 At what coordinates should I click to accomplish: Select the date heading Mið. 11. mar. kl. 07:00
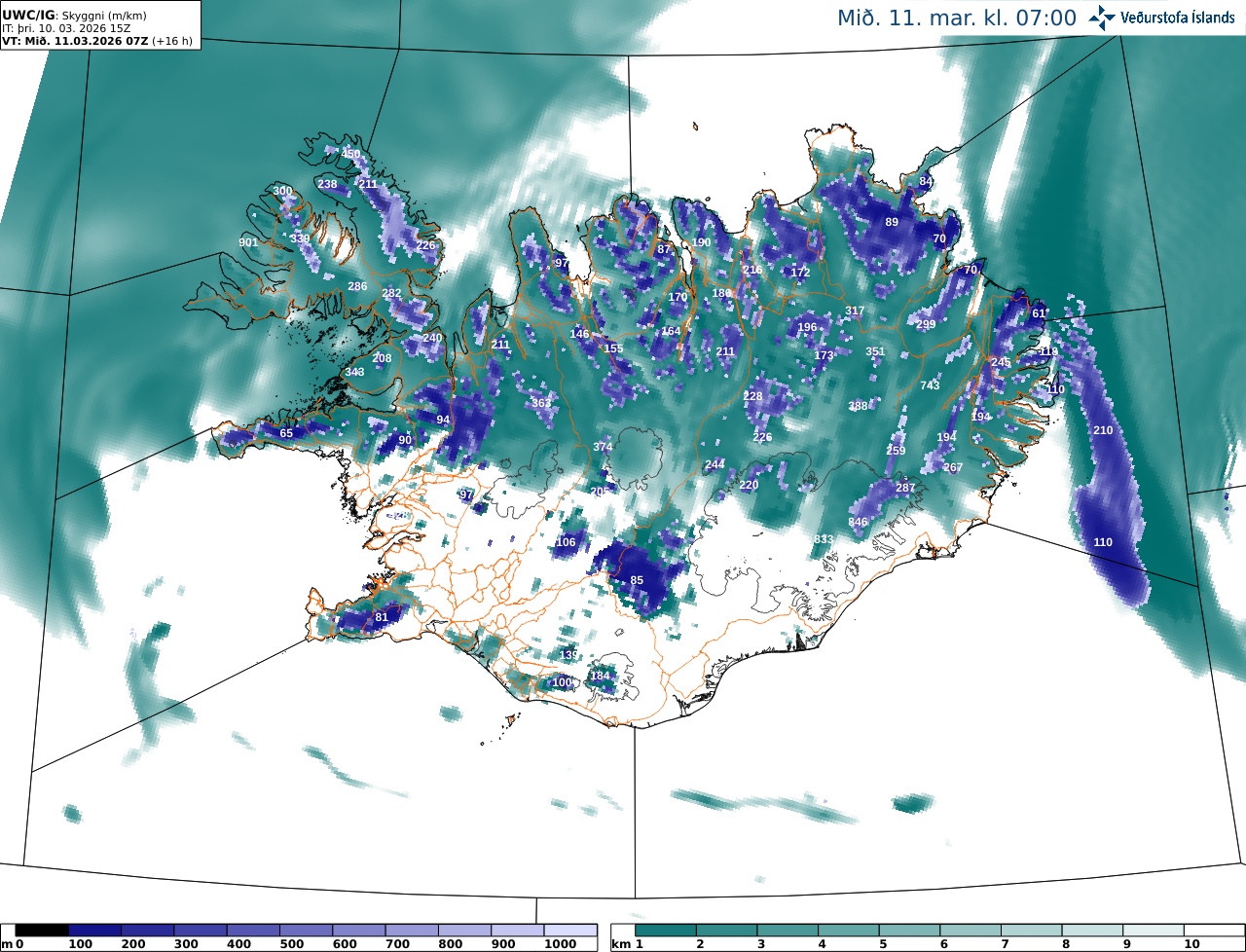pos(956,18)
